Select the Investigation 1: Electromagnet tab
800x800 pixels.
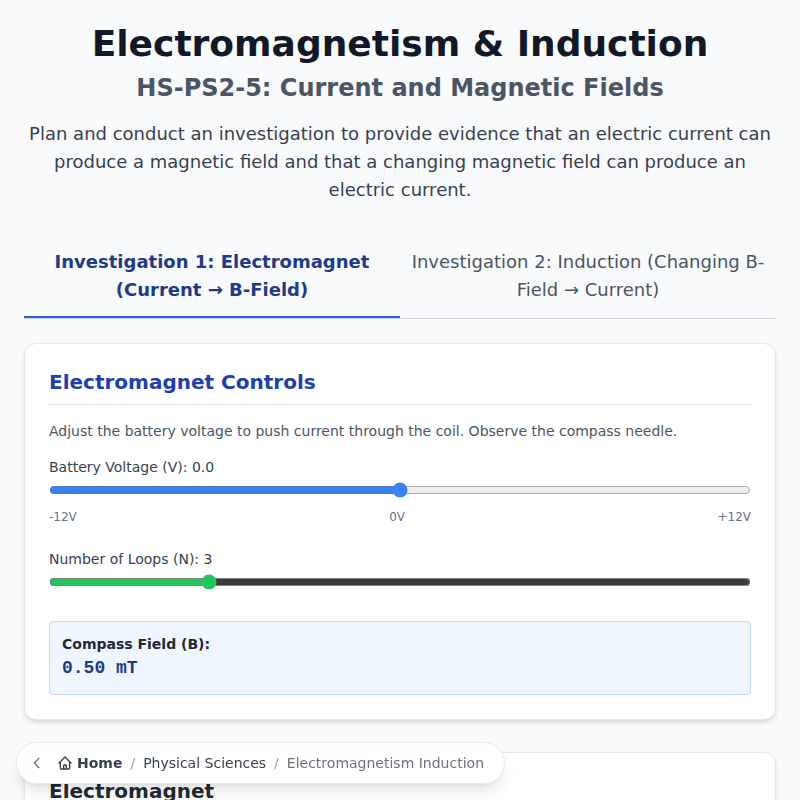click(x=211, y=275)
